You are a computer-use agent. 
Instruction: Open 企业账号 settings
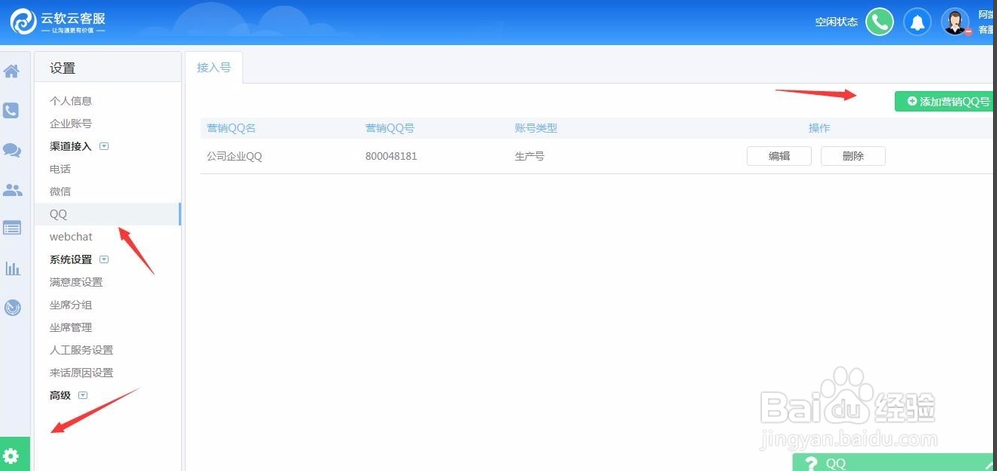(71, 123)
